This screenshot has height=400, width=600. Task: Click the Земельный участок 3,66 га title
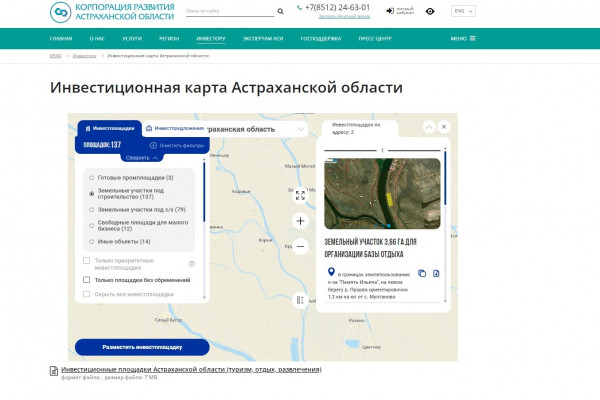click(370, 248)
